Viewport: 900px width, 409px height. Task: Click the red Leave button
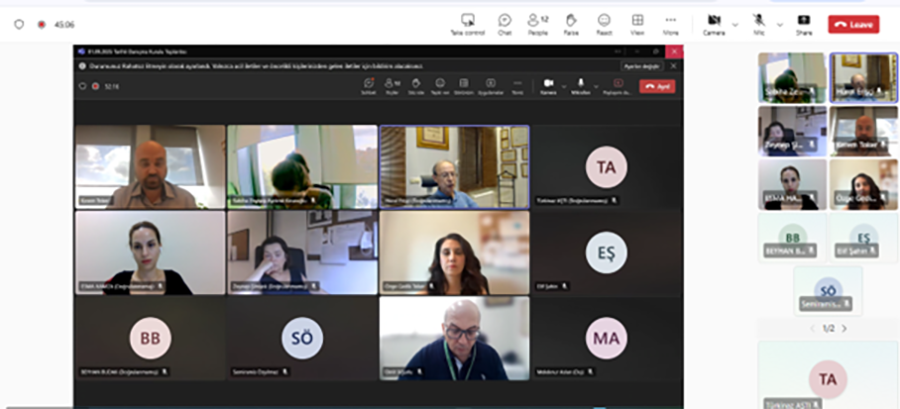(853, 24)
